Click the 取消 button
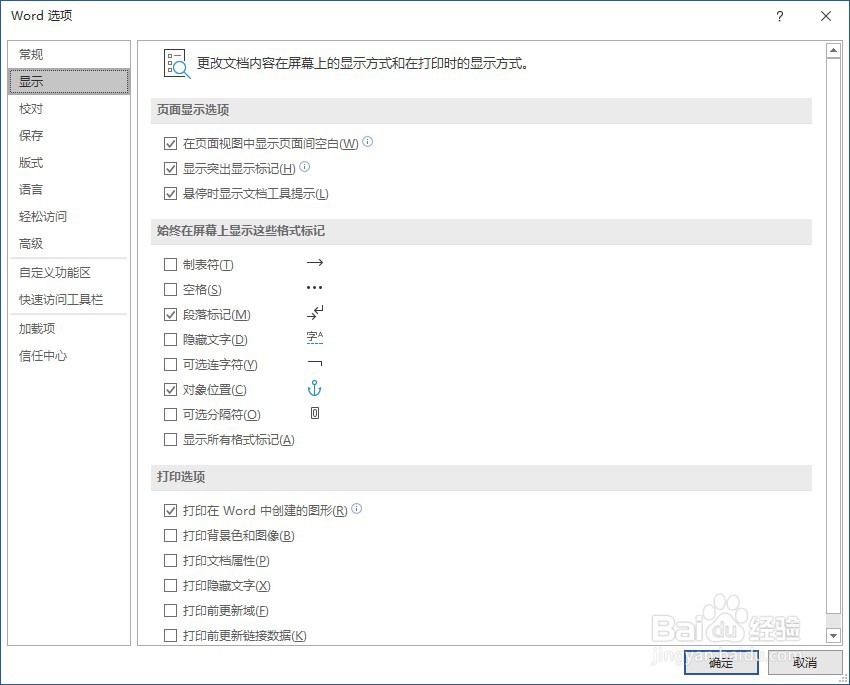 point(805,663)
